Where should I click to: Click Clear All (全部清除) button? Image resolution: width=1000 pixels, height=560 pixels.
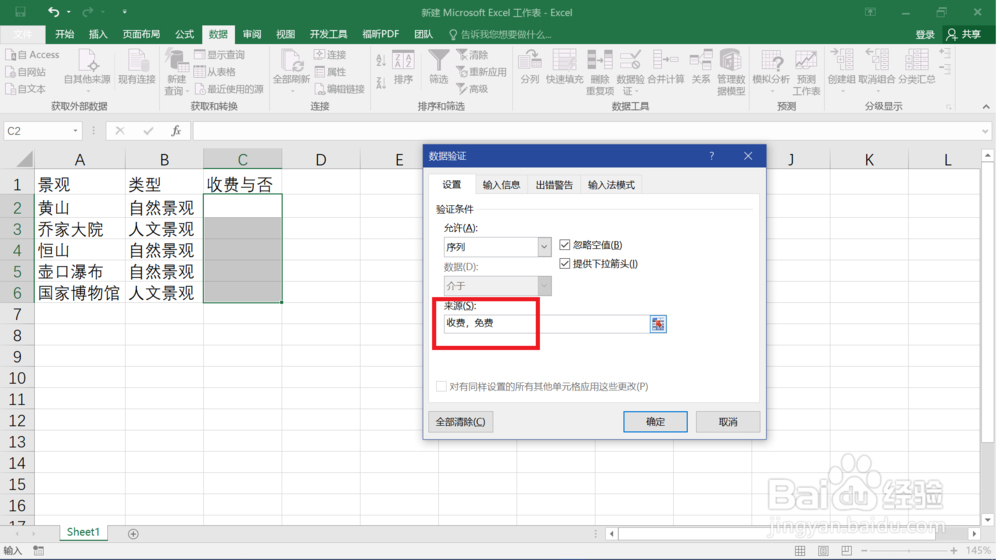(460, 422)
